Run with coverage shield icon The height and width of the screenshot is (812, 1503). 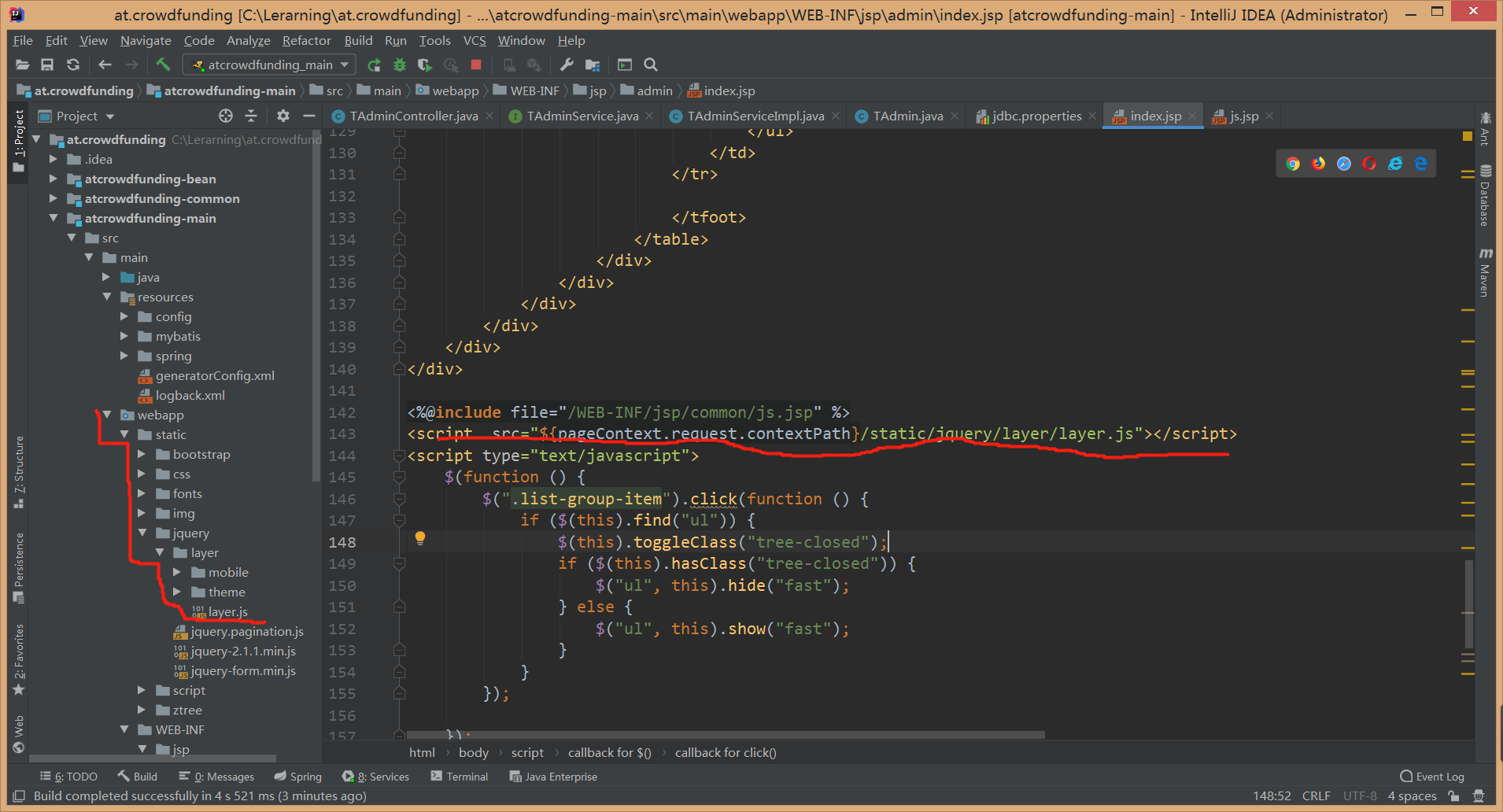(x=425, y=65)
